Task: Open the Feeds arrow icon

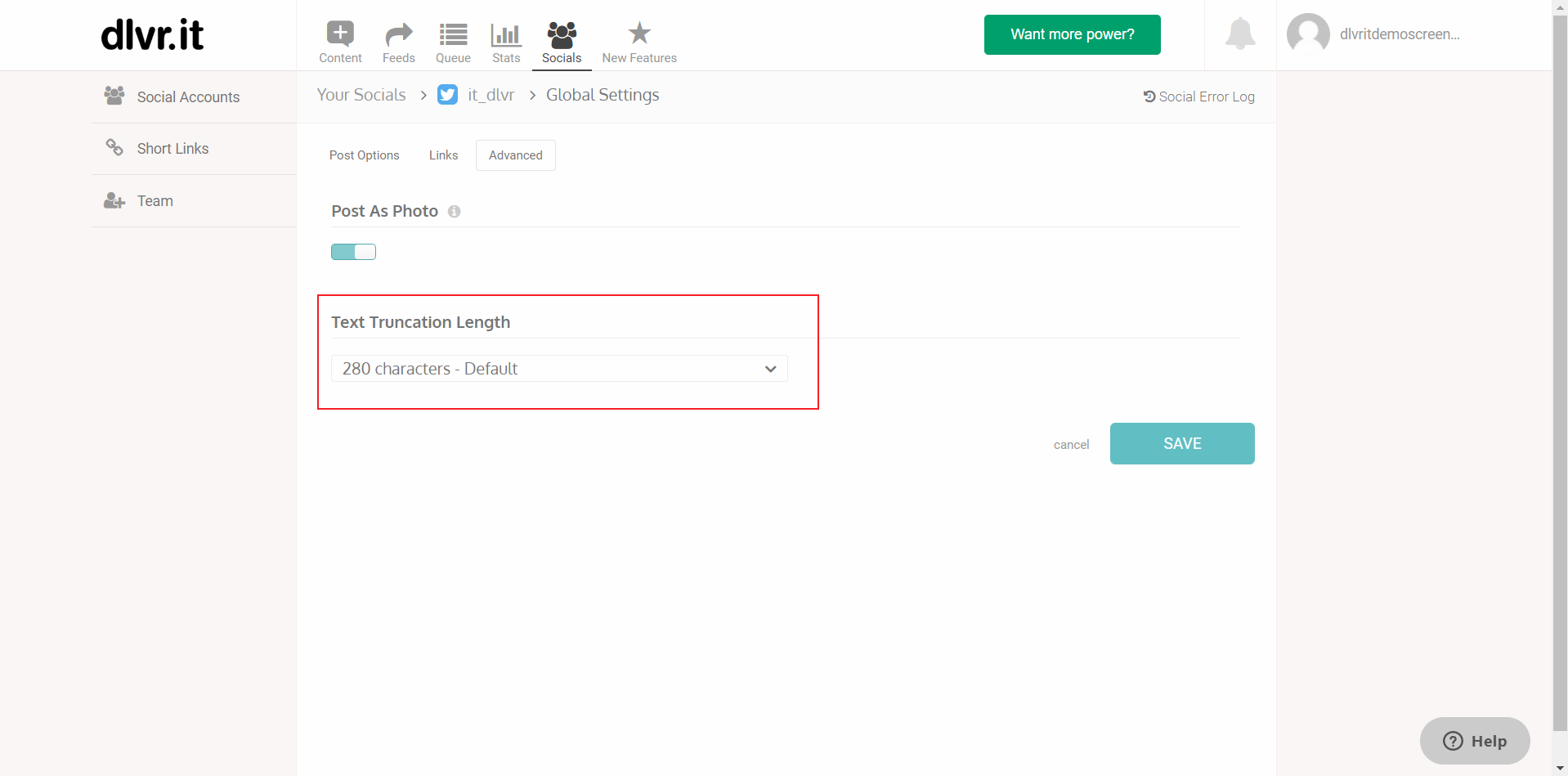Action: point(398,34)
